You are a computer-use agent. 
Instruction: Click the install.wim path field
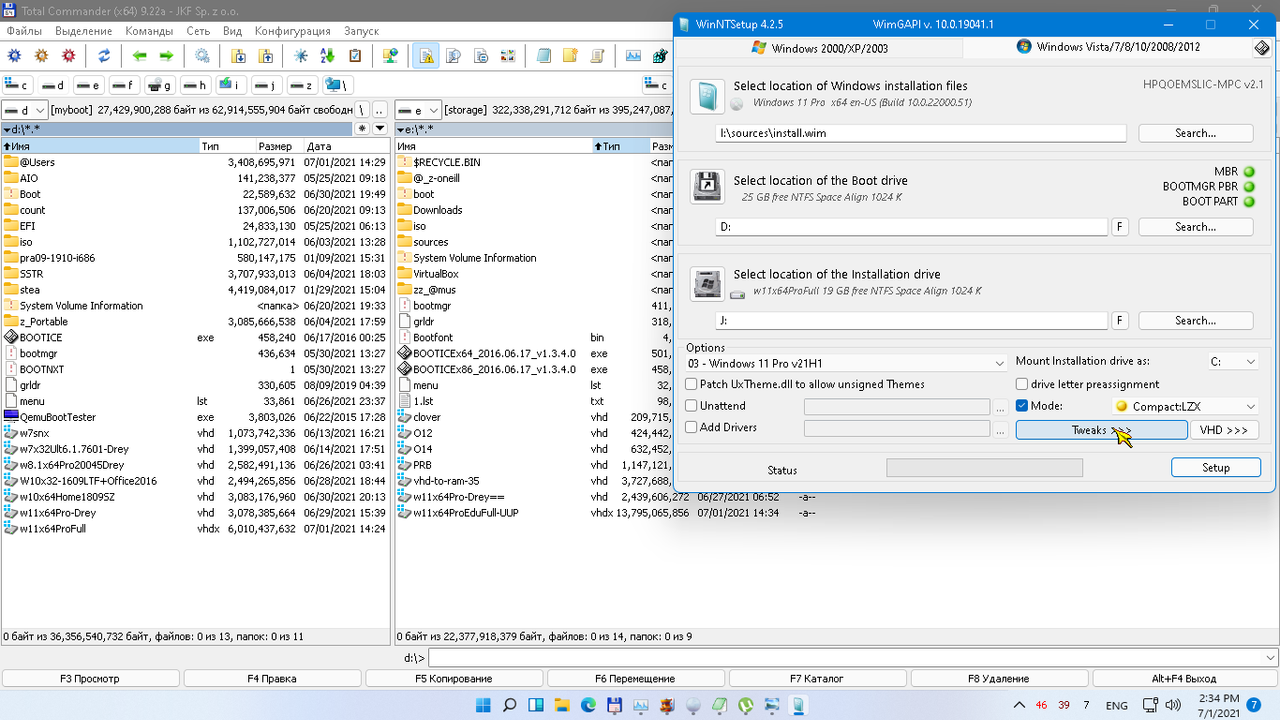(921, 133)
